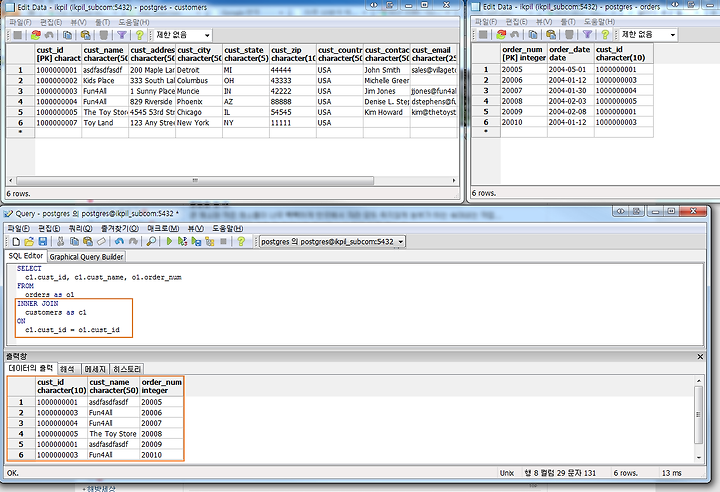This screenshot has height=492, width=720.
Task: Open 툴(T) menu in customers window
Action: pos(102,22)
